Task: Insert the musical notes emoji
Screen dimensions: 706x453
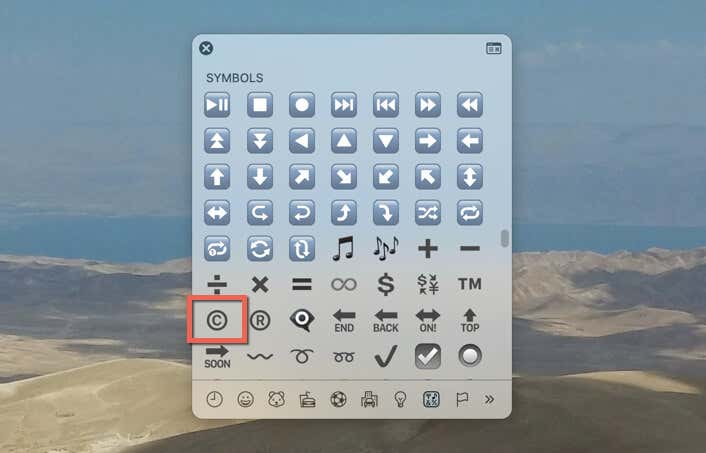Action: tap(386, 248)
